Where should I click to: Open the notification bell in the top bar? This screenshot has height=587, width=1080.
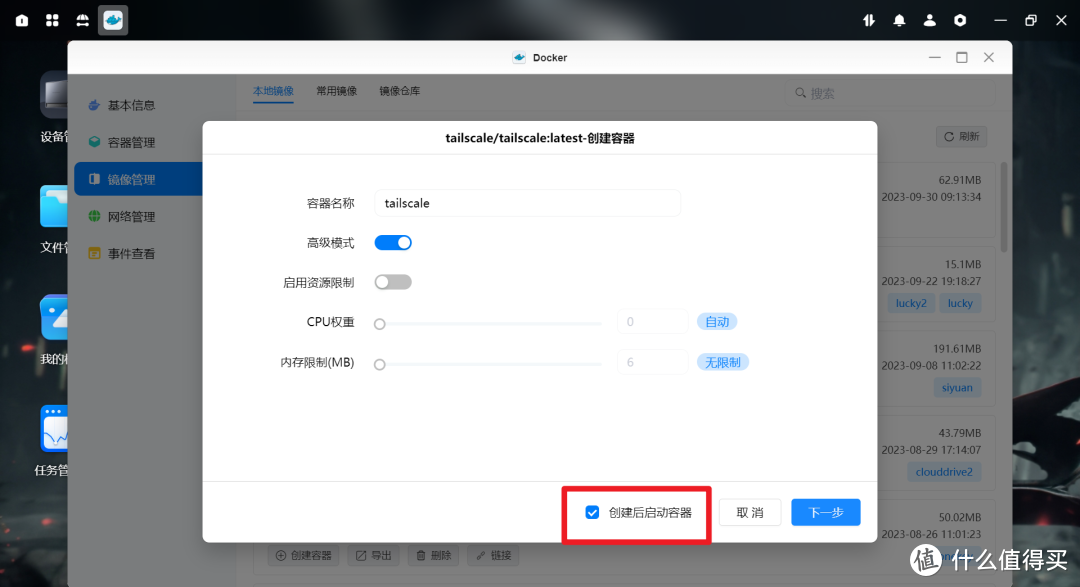click(898, 20)
